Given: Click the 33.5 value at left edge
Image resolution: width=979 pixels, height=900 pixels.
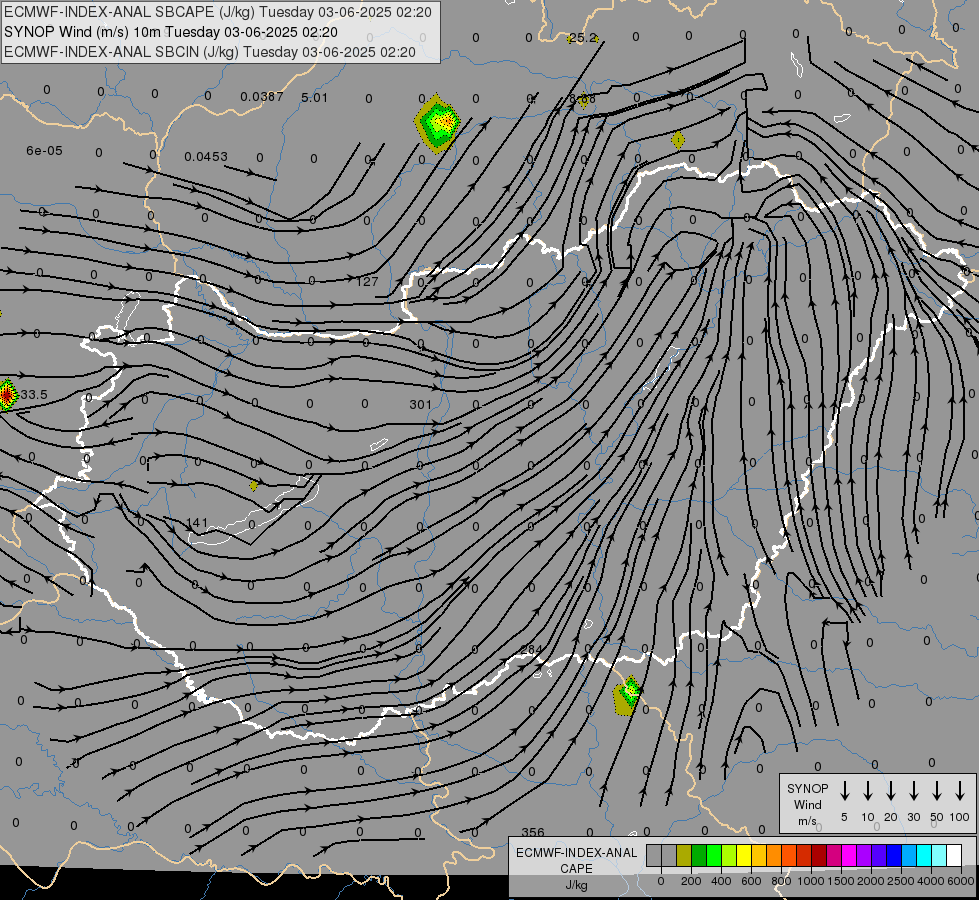Looking at the screenshot, I should tap(34, 395).
